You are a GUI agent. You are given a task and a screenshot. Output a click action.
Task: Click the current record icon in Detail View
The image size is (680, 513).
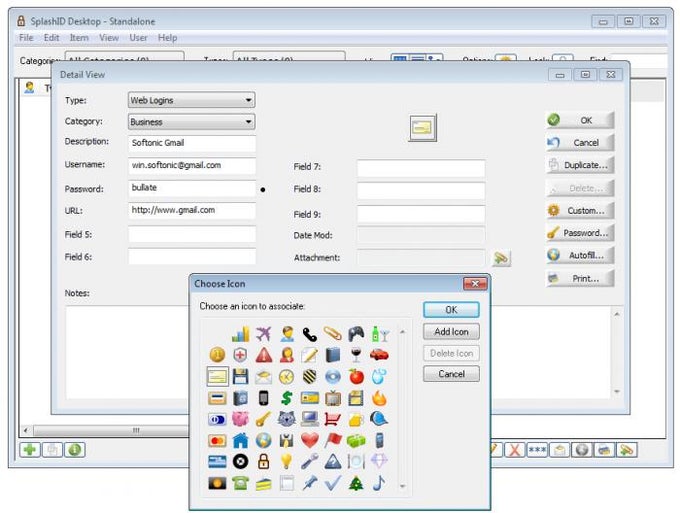(422, 127)
